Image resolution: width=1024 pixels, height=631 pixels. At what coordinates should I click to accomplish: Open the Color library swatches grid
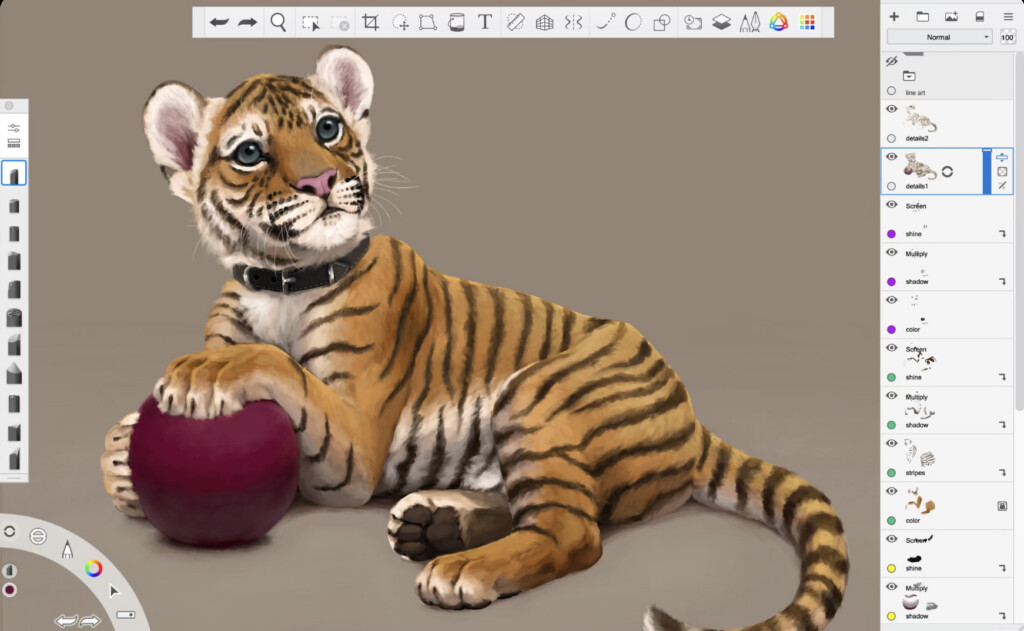click(x=807, y=23)
